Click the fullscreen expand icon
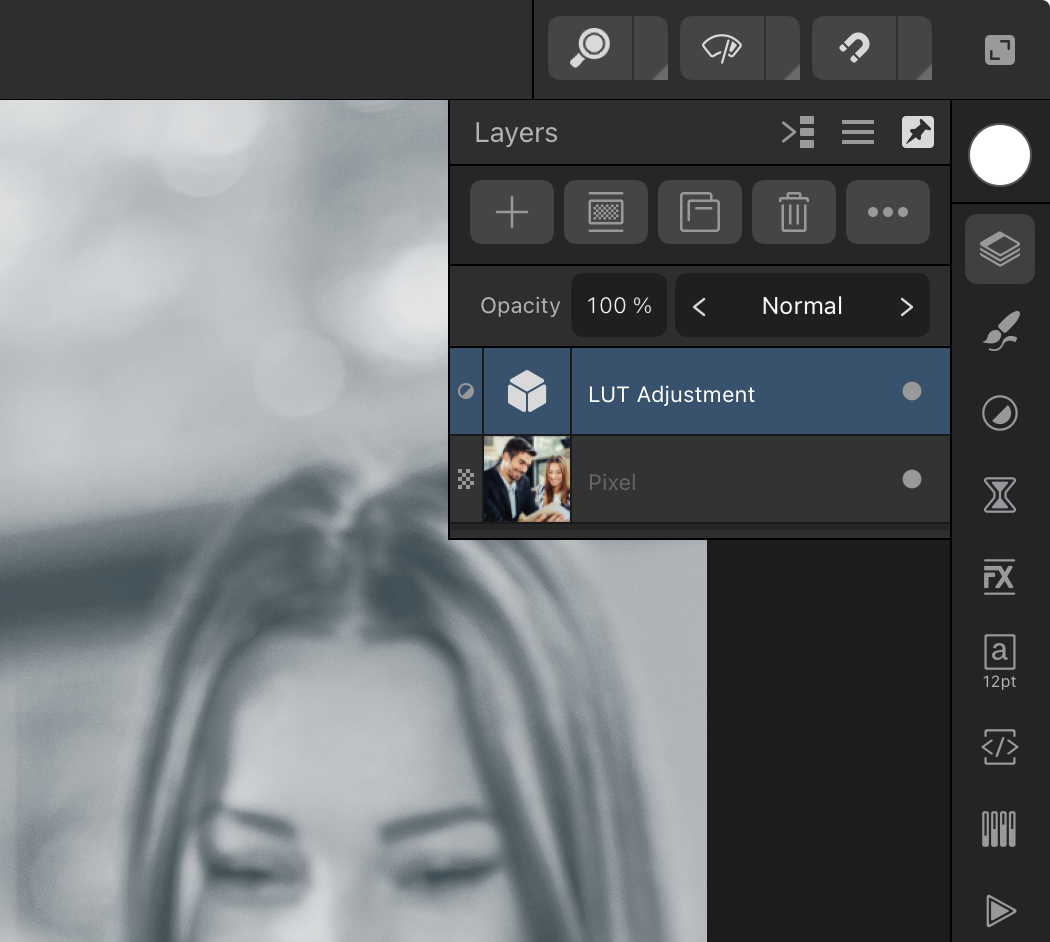The image size is (1050, 942). tap(1000, 50)
